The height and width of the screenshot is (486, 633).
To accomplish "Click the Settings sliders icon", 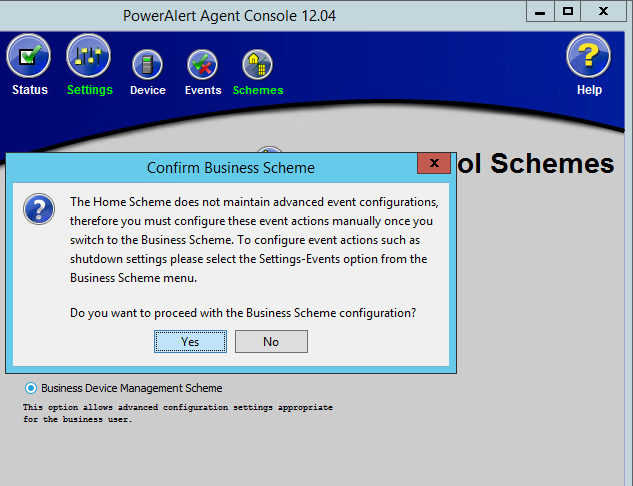I will coord(88,56).
